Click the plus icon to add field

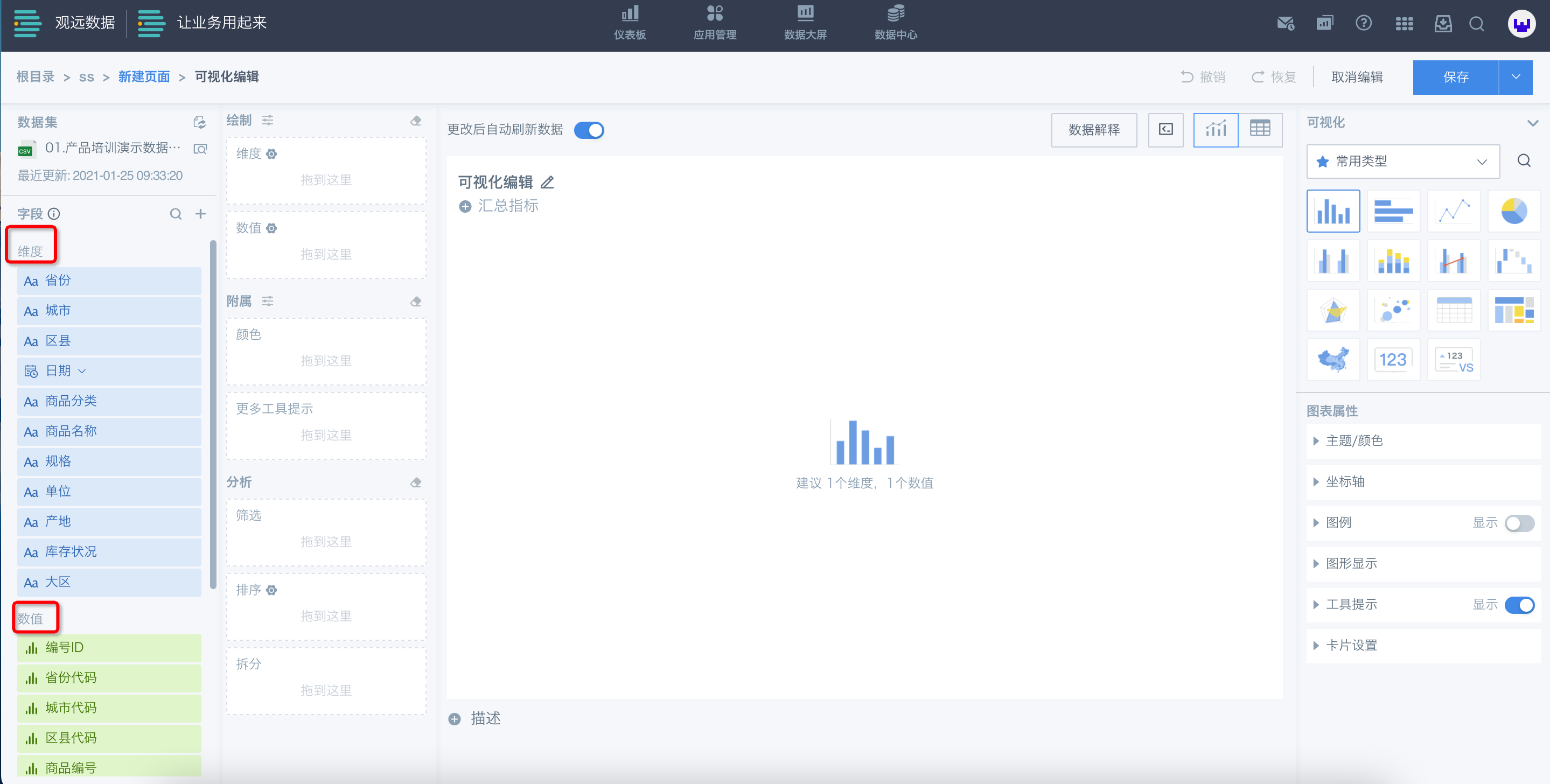(200, 214)
